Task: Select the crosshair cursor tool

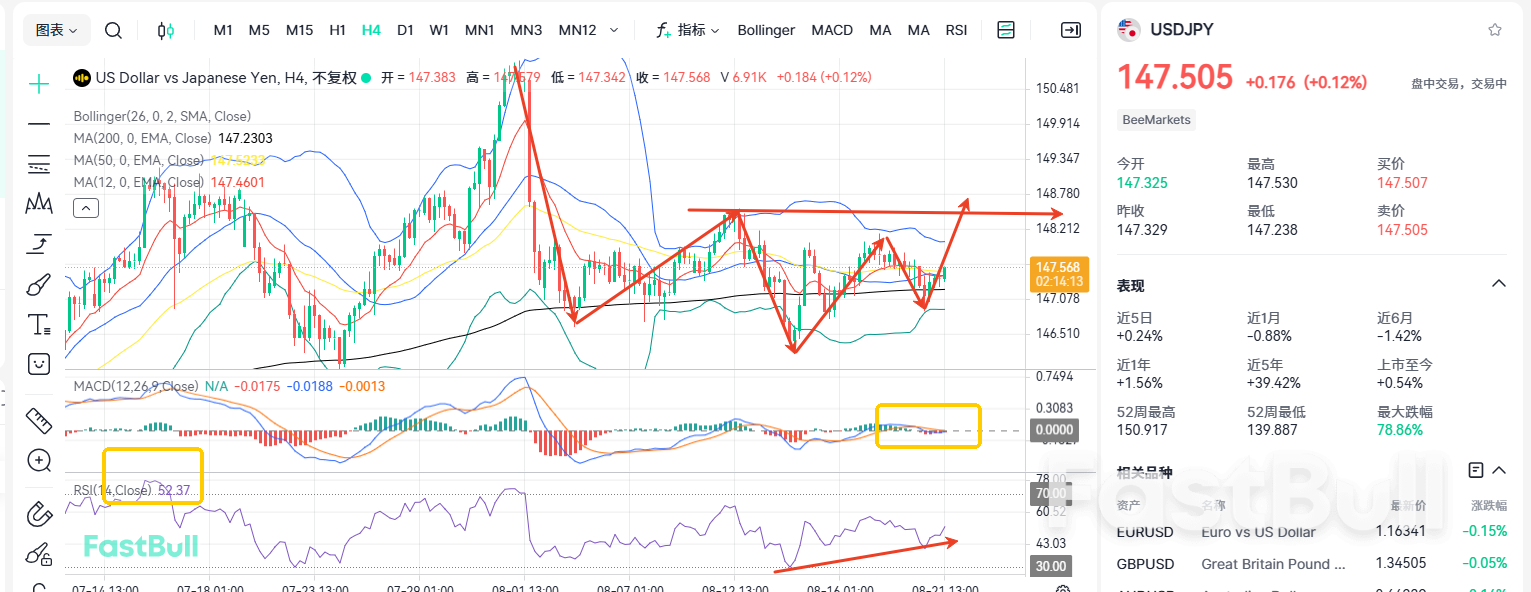Action: point(39,84)
